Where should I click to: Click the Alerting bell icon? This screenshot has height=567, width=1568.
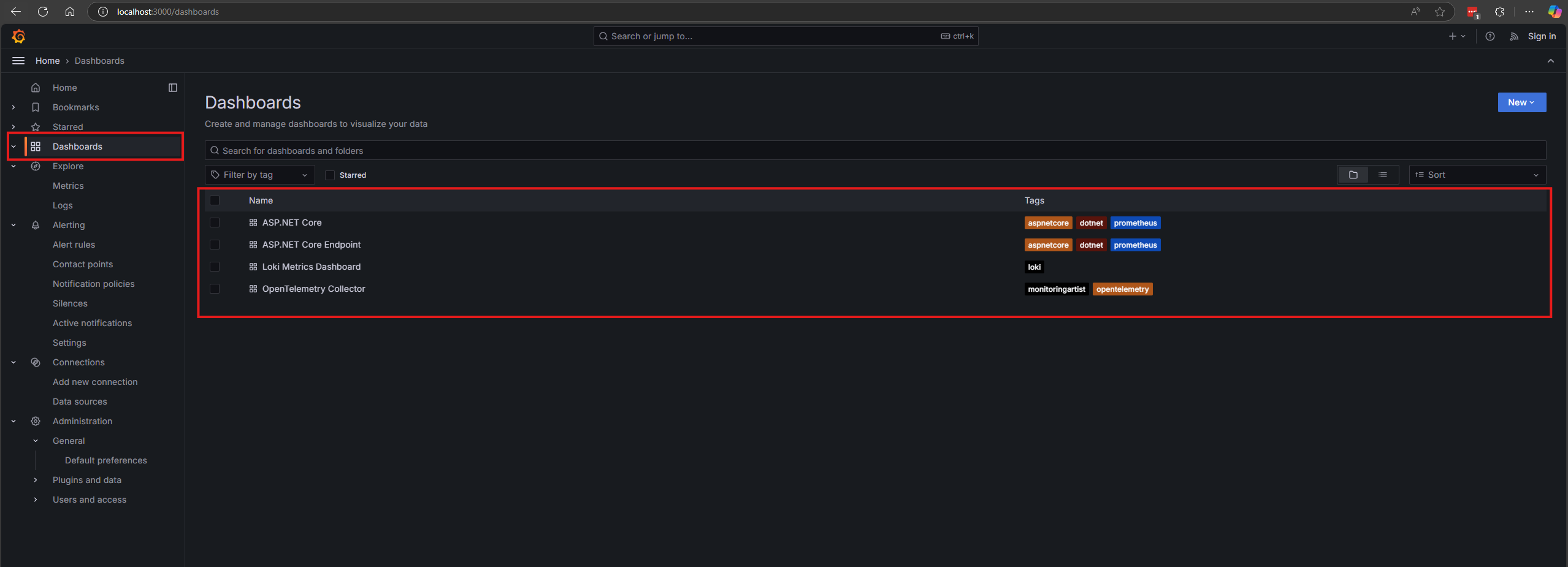tap(36, 225)
